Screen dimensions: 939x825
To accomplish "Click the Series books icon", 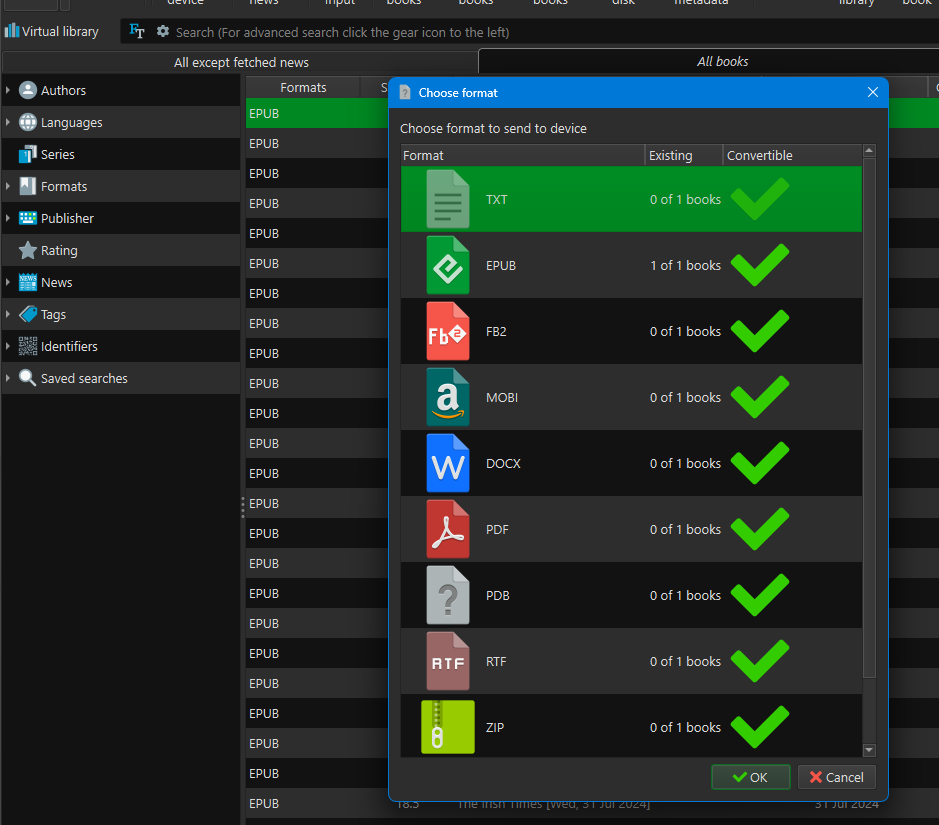I will pyautogui.click(x=28, y=154).
